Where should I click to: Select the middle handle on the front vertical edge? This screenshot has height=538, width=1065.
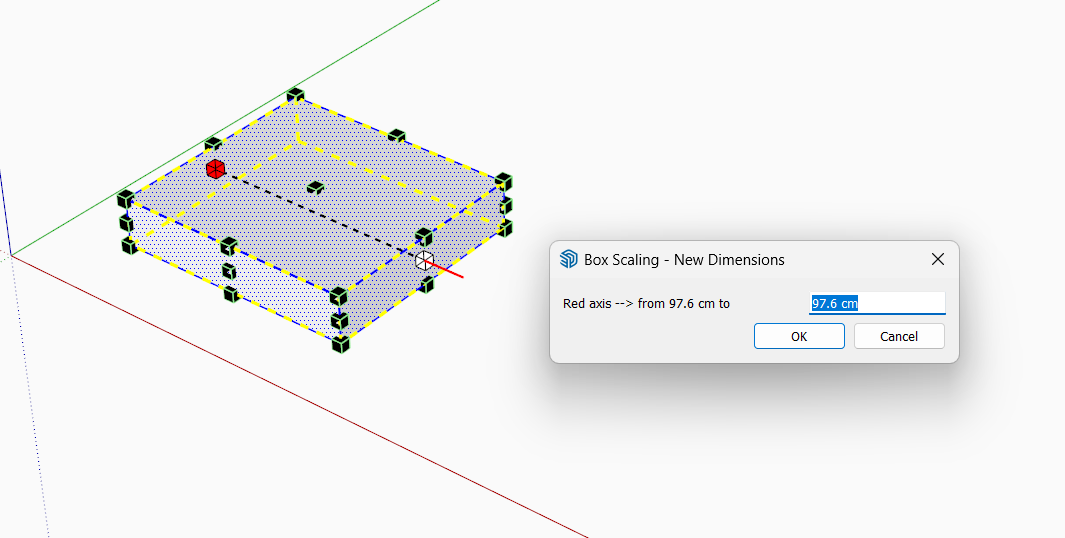tap(340, 321)
